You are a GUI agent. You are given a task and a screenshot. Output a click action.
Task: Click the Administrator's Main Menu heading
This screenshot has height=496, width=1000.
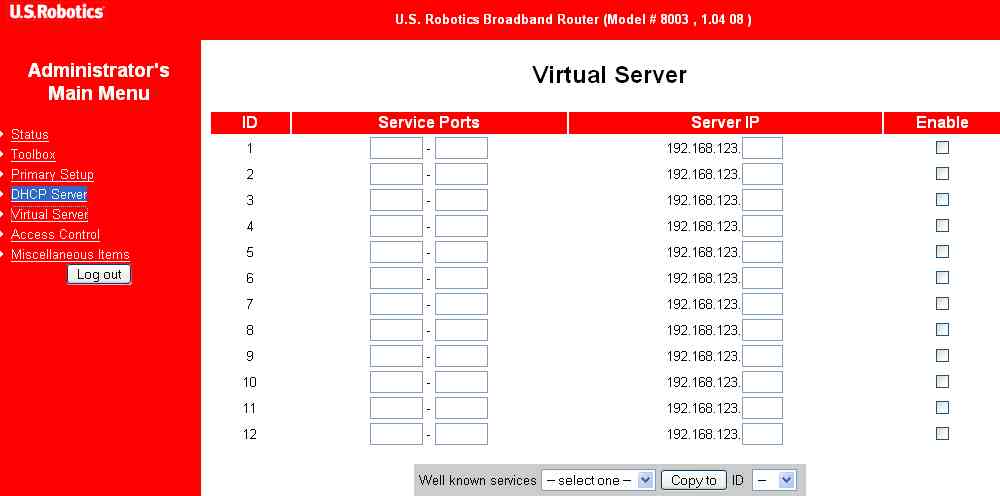click(99, 82)
